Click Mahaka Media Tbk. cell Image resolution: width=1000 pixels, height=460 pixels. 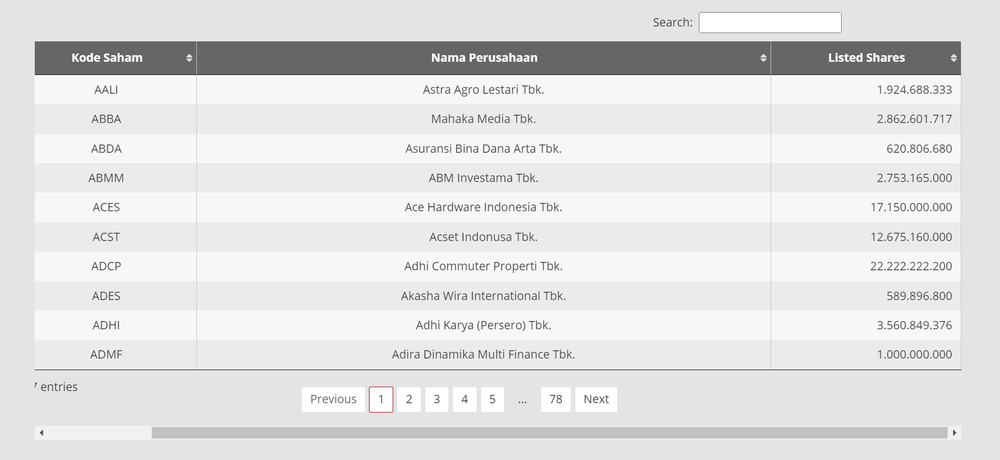483,119
